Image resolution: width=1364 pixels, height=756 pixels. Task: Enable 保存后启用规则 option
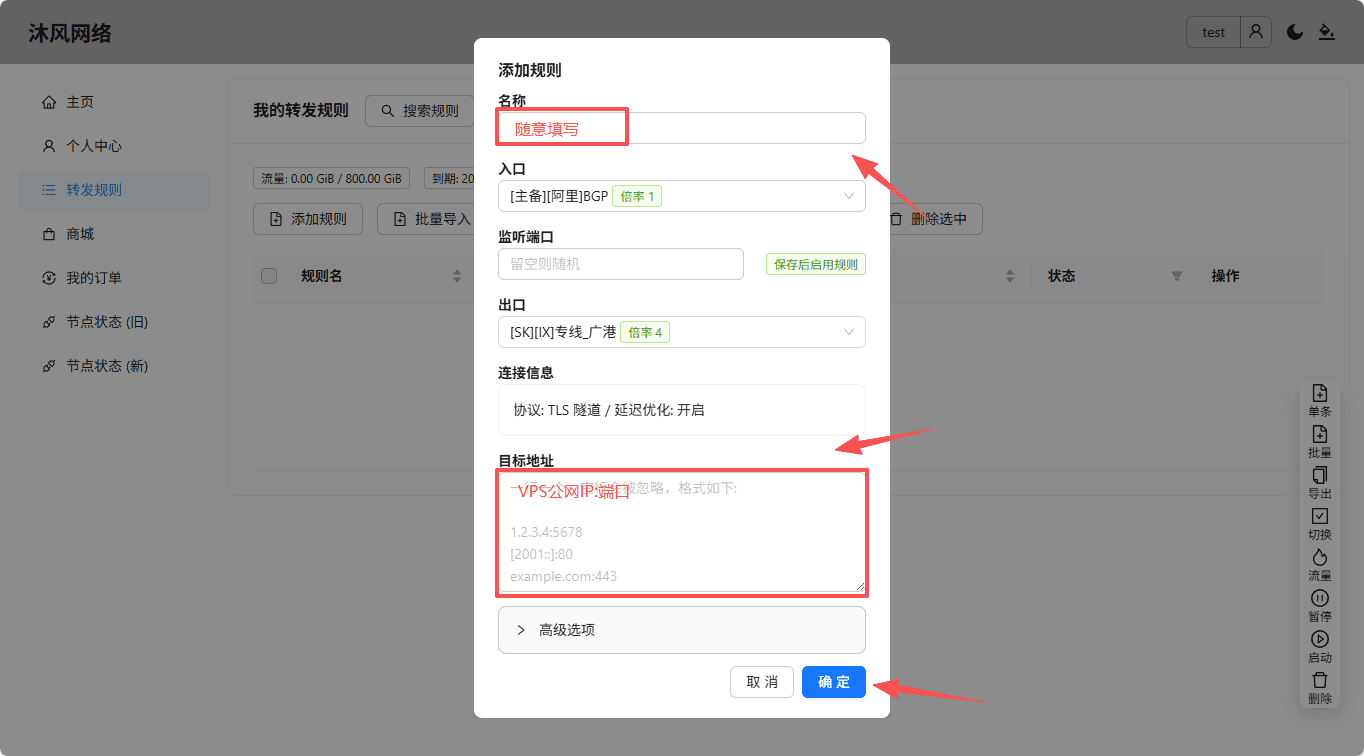tap(815, 264)
